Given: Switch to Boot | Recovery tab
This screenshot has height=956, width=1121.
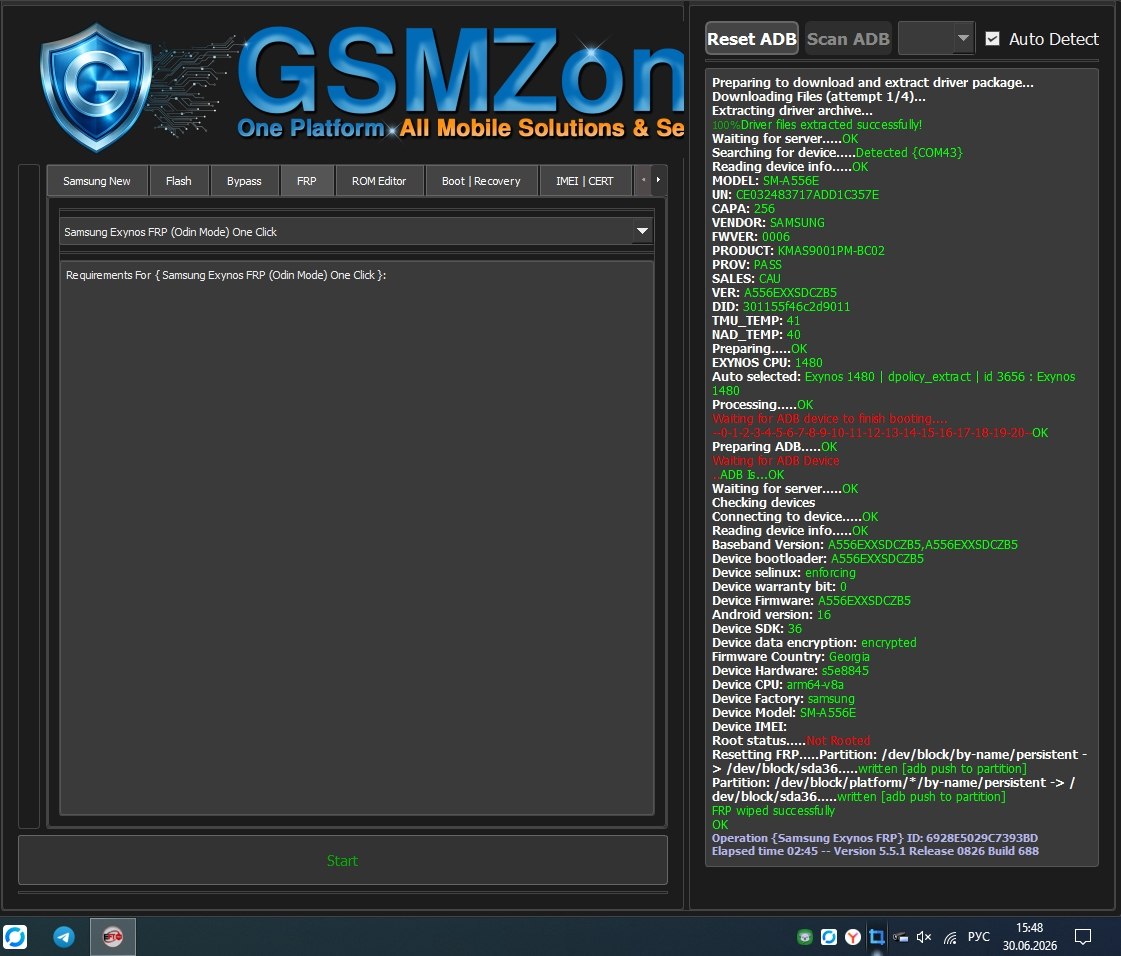Looking at the screenshot, I should [481, 181].
